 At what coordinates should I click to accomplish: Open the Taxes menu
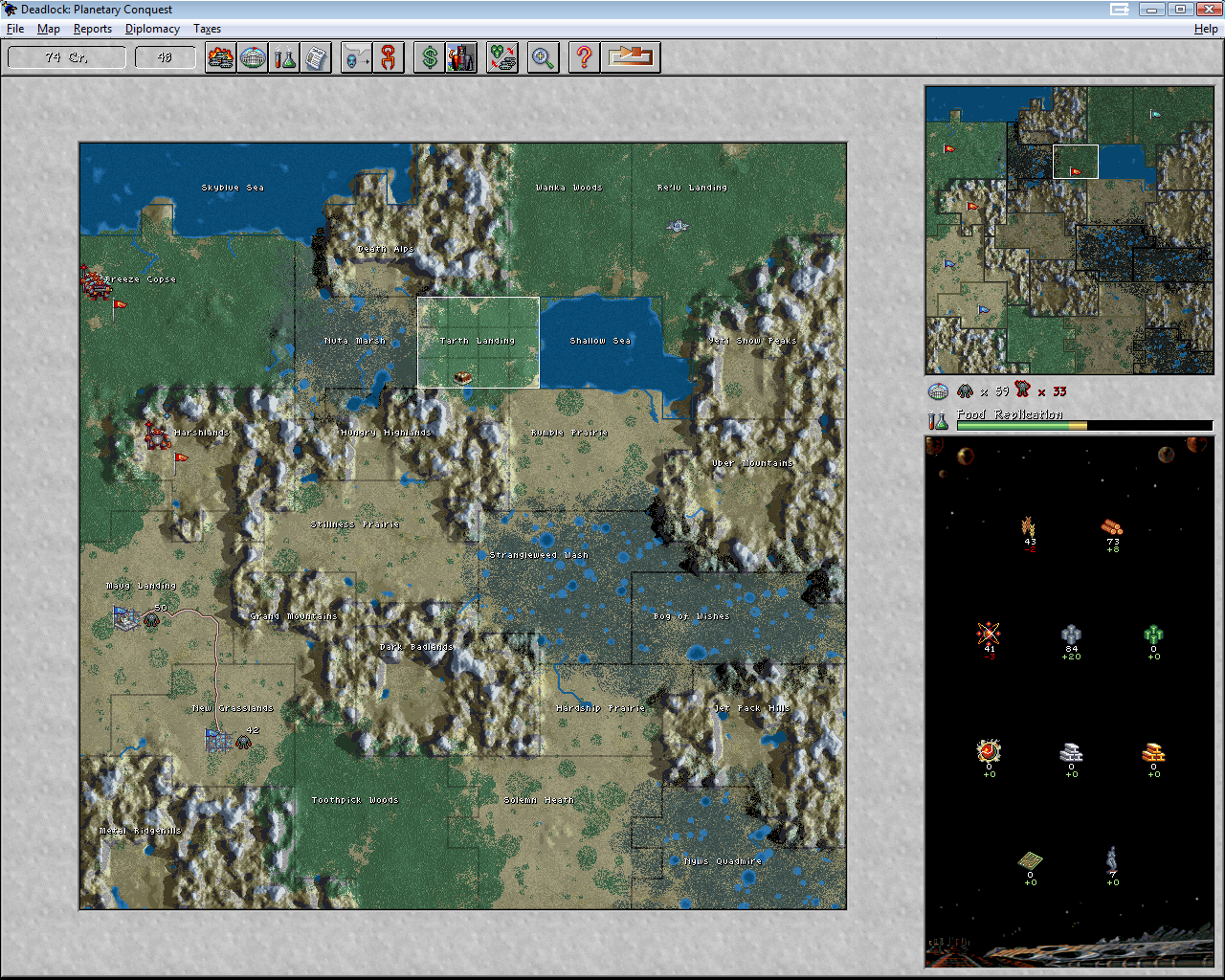[207, 29]
